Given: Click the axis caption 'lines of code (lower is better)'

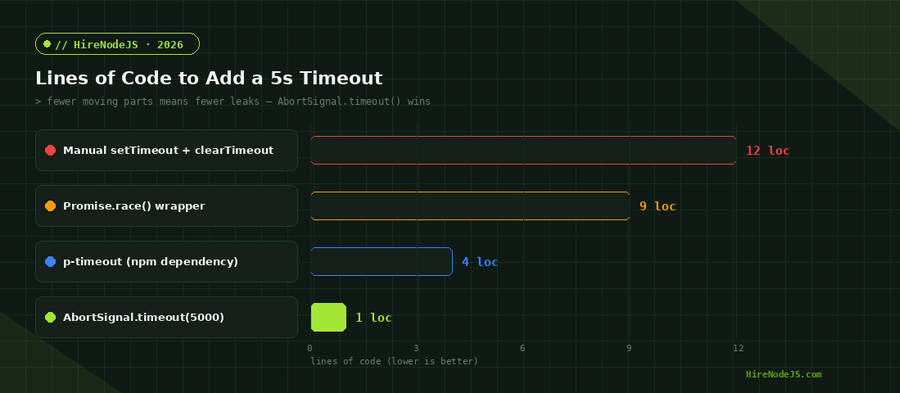Looking at the screenshot, I should tap(394, 361).
